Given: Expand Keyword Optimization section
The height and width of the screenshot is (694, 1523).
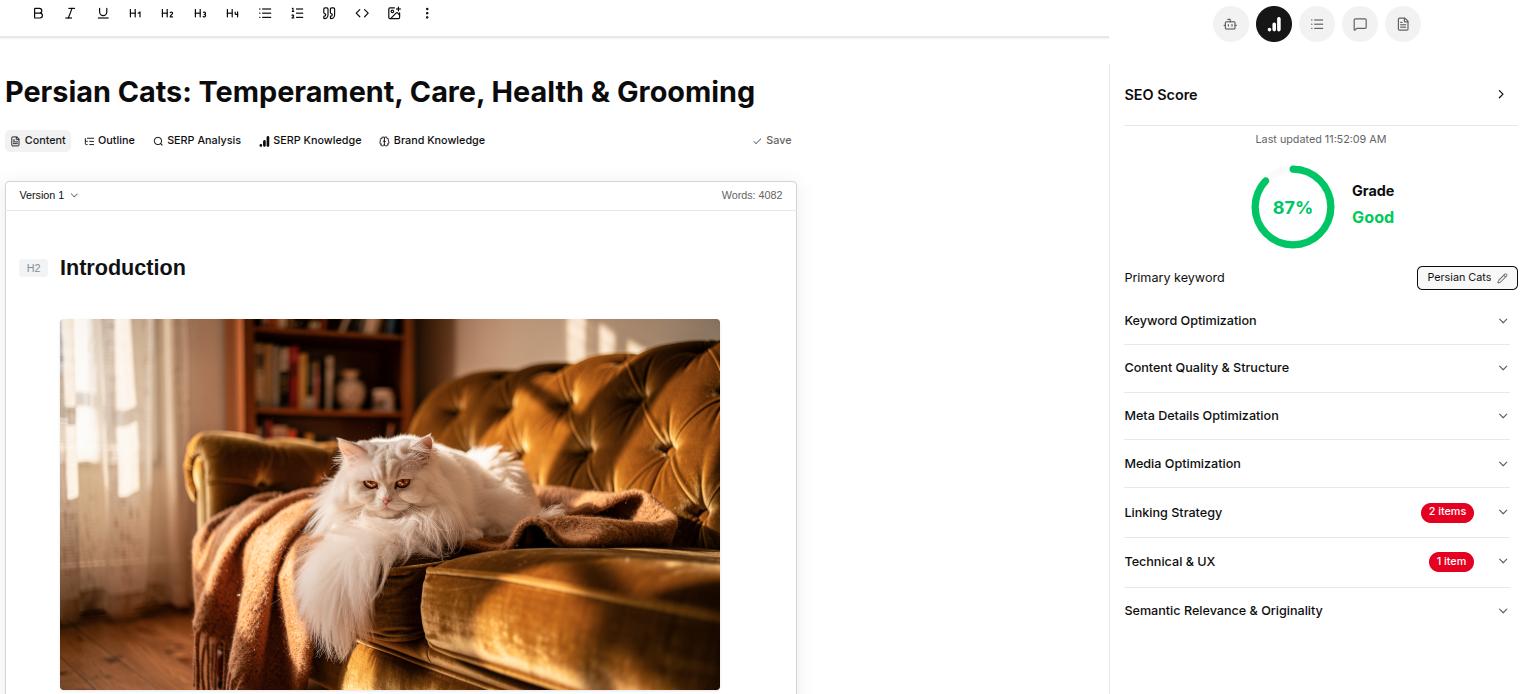Looking at the screenshot, I should point(1317,321).
